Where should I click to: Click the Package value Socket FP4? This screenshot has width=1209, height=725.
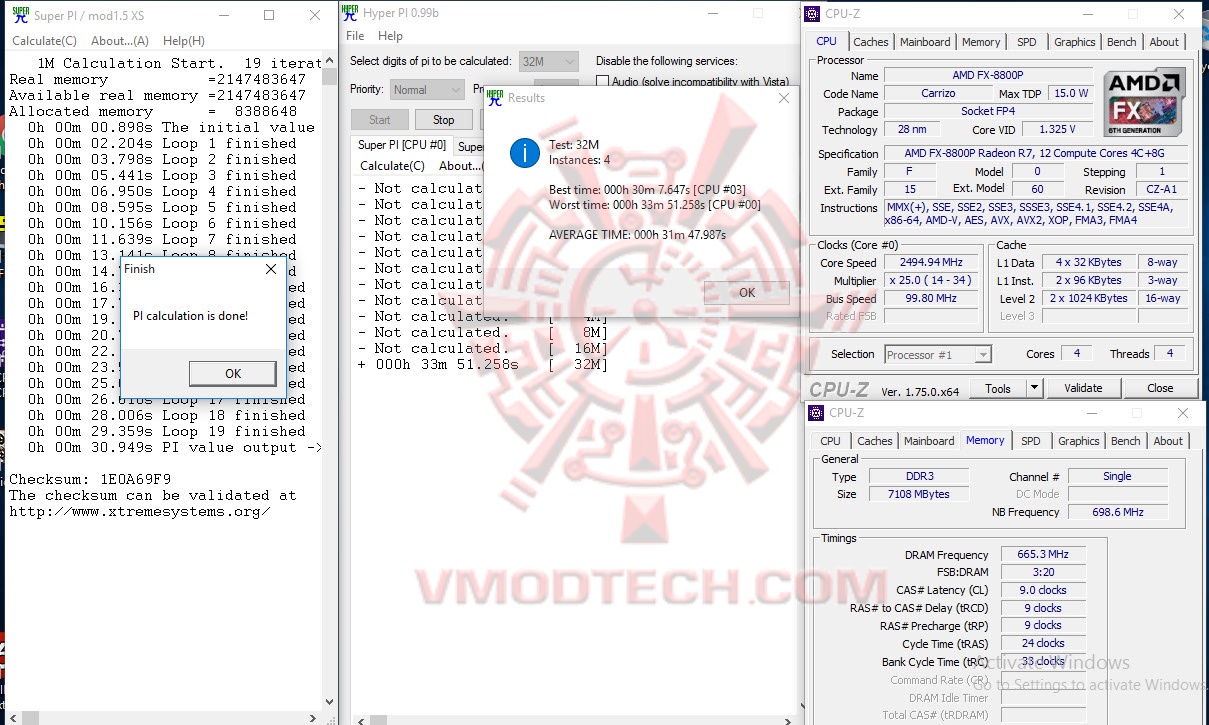pos(990,112)
